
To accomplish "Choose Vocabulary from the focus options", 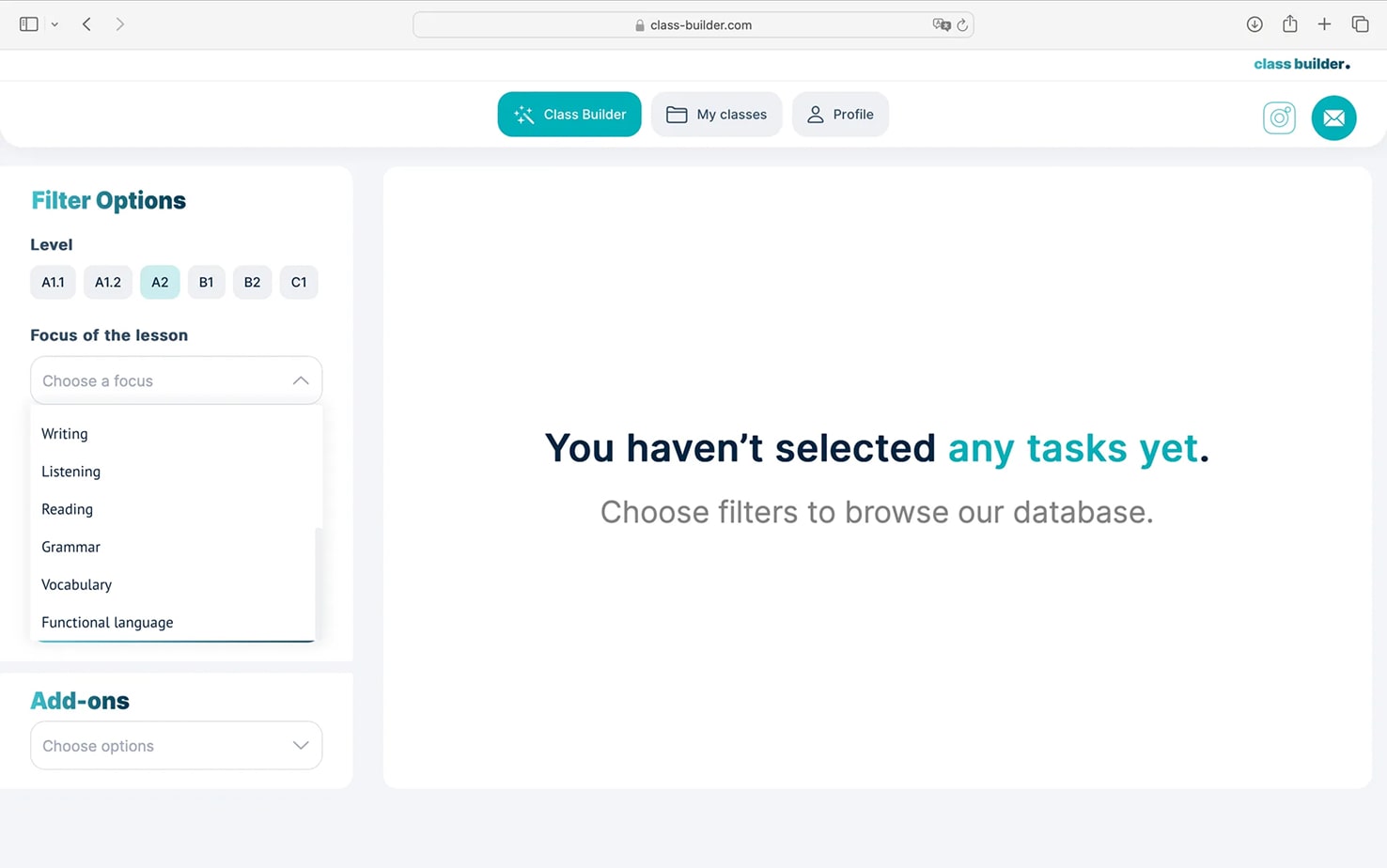I will pos(76,584).
